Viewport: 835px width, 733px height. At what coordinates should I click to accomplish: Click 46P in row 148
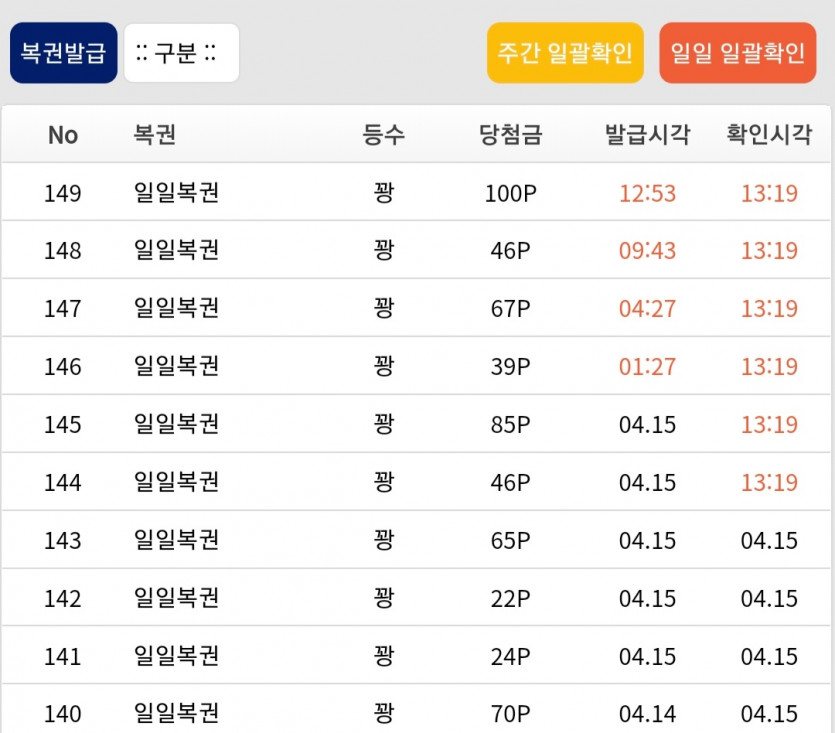point(511,251)
